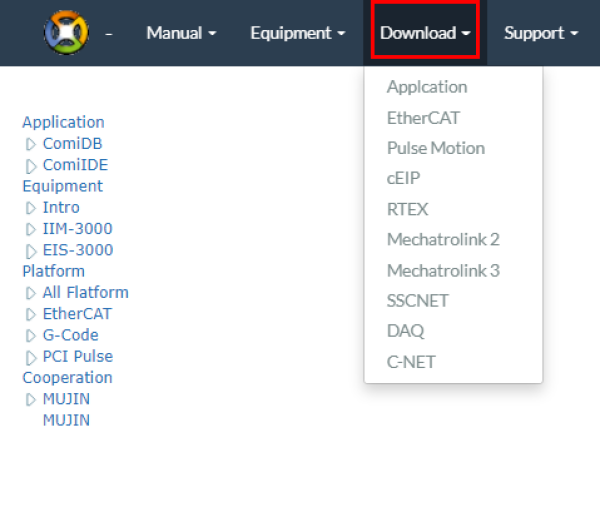Viewport: 600px width, 512px height.
Task: Open the Manual dropdown menu
Action: coord(181,33)
